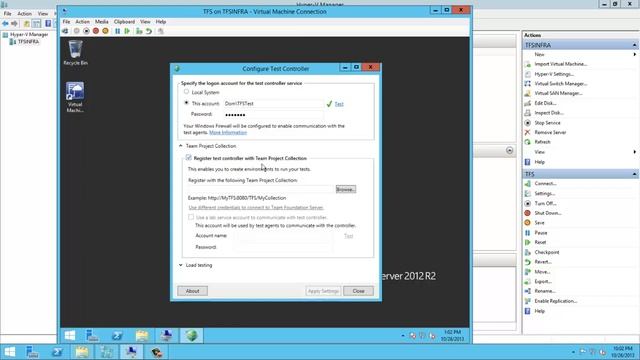This screenshot has width=640, height=360.
Task: Select the Virtual Machine shortcut on desktop
Action: pos(75,97)
